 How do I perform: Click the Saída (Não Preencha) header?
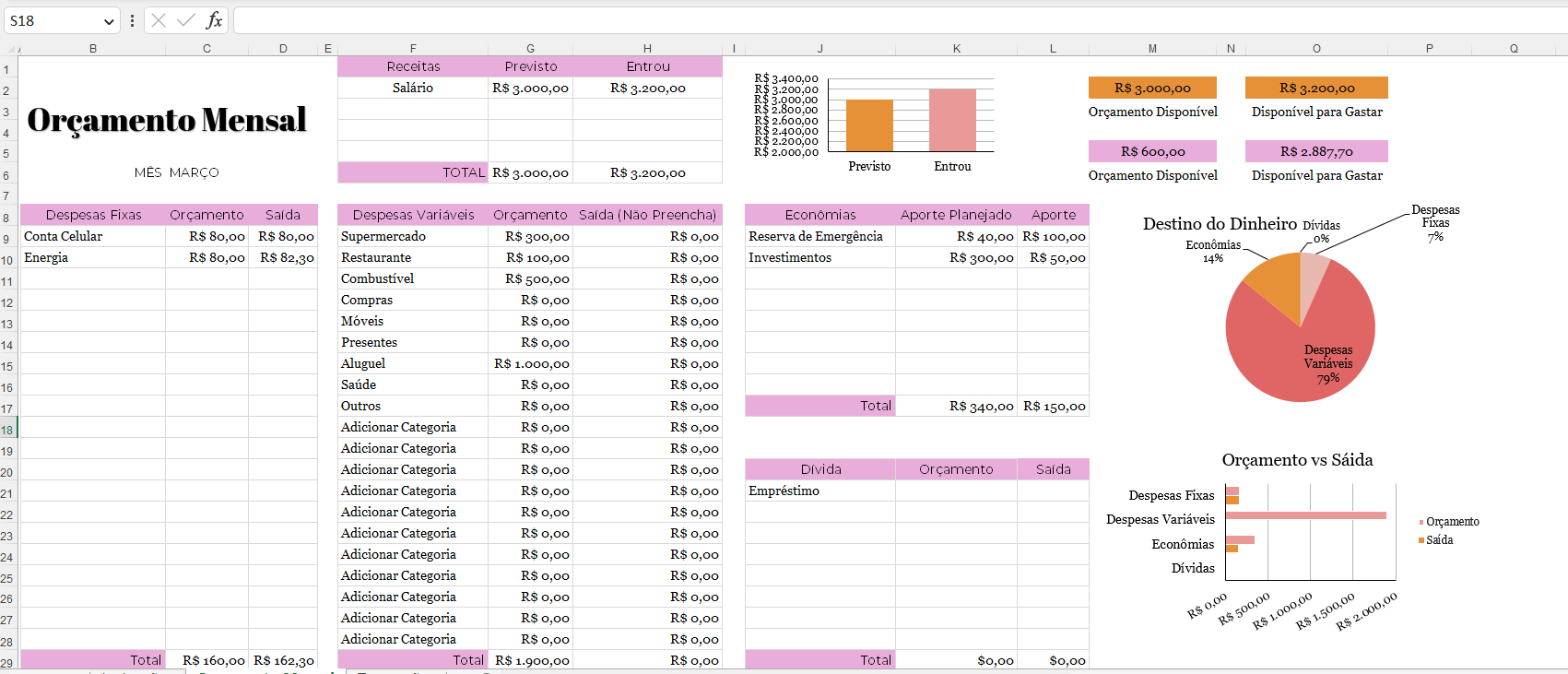pyautogui.click(x=648, y=215)
